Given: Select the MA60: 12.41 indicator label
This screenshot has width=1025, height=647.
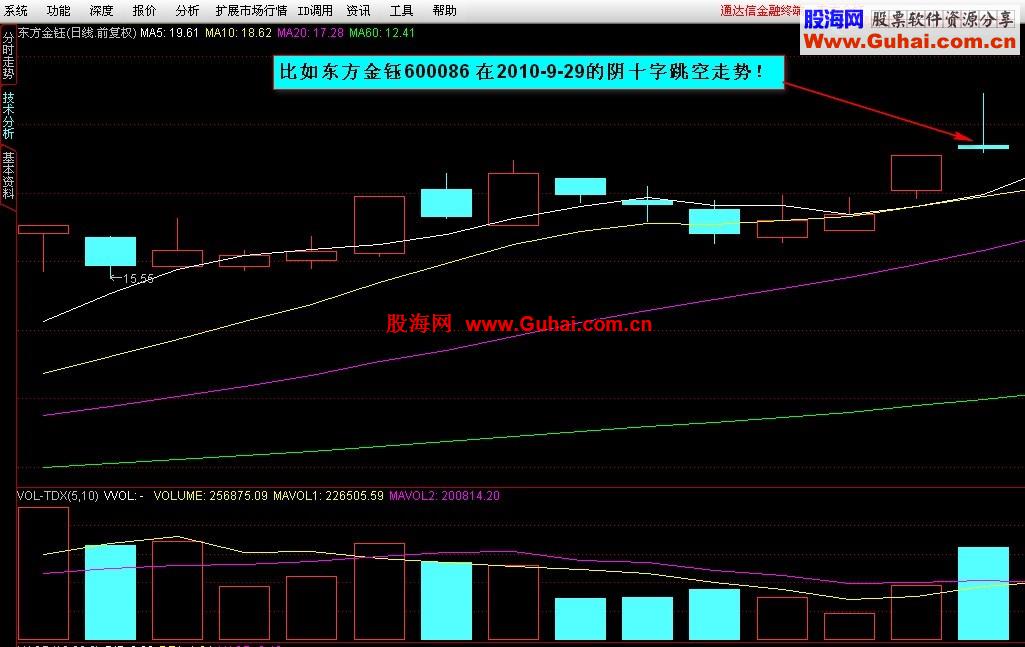Looking at the screenshot, I should 382,33.
